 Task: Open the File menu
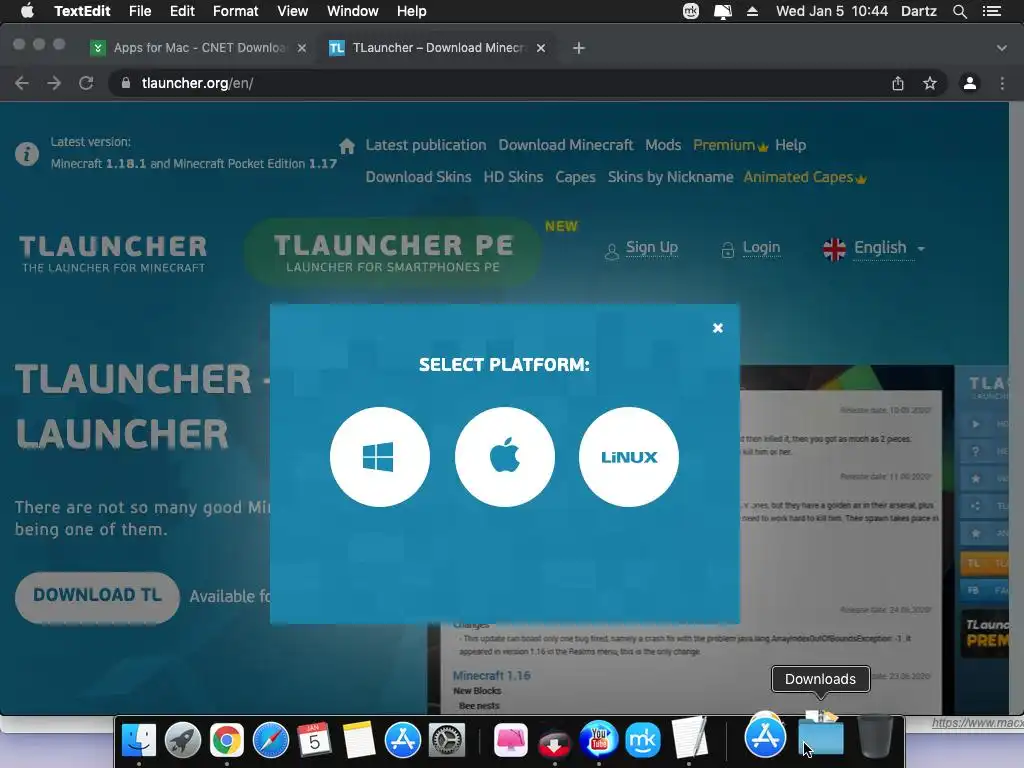(x=140, y=11)
